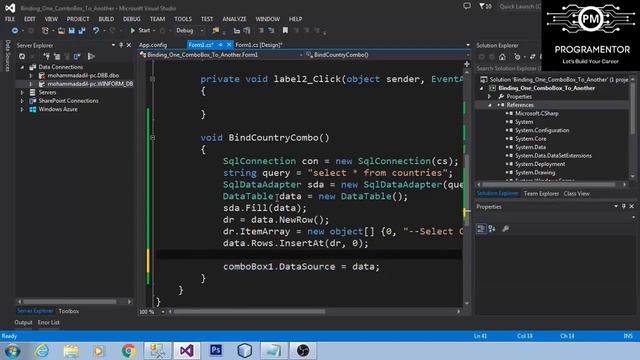
Task: Open Internet Explorer from the taskbar
Action: tap(42, 351)
